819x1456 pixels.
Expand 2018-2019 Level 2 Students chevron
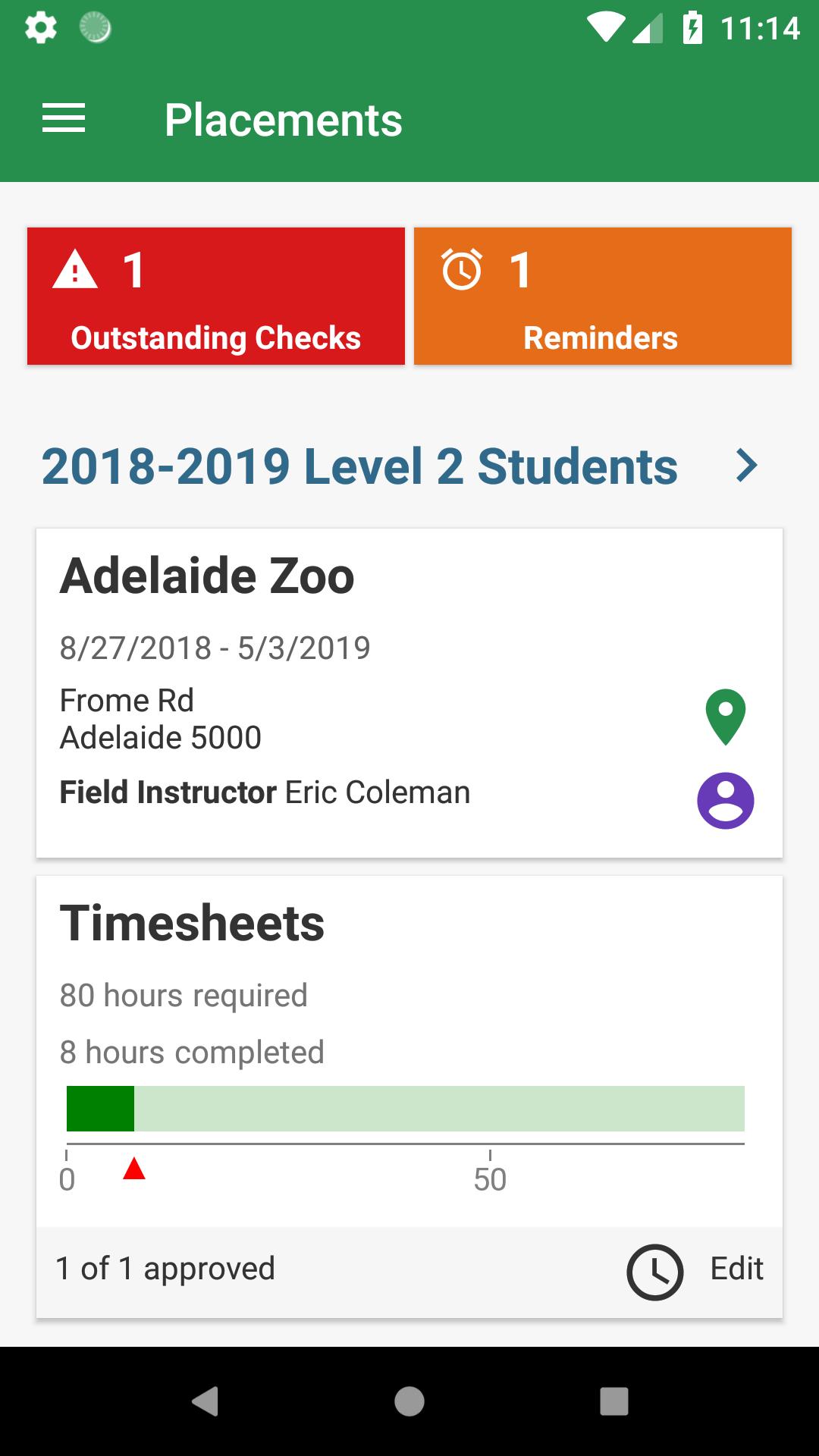746,466
